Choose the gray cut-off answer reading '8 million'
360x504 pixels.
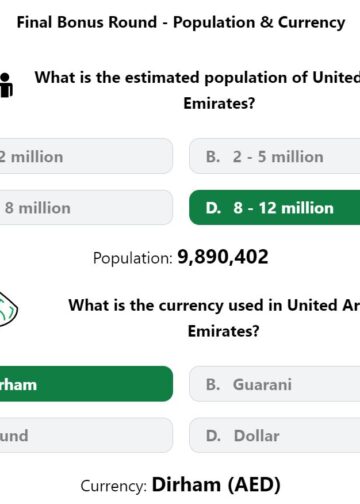(86, 208)
